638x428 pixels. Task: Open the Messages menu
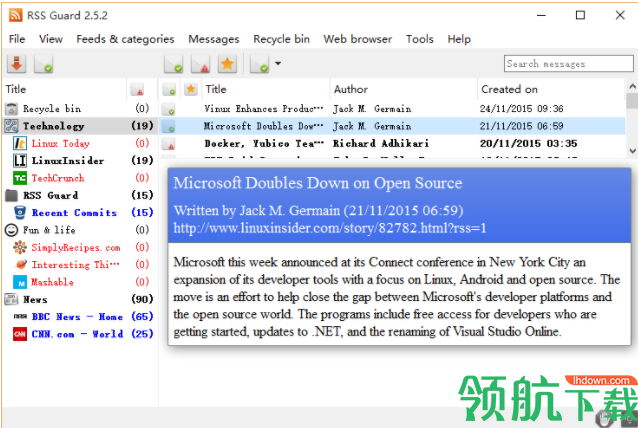[214, 39]
